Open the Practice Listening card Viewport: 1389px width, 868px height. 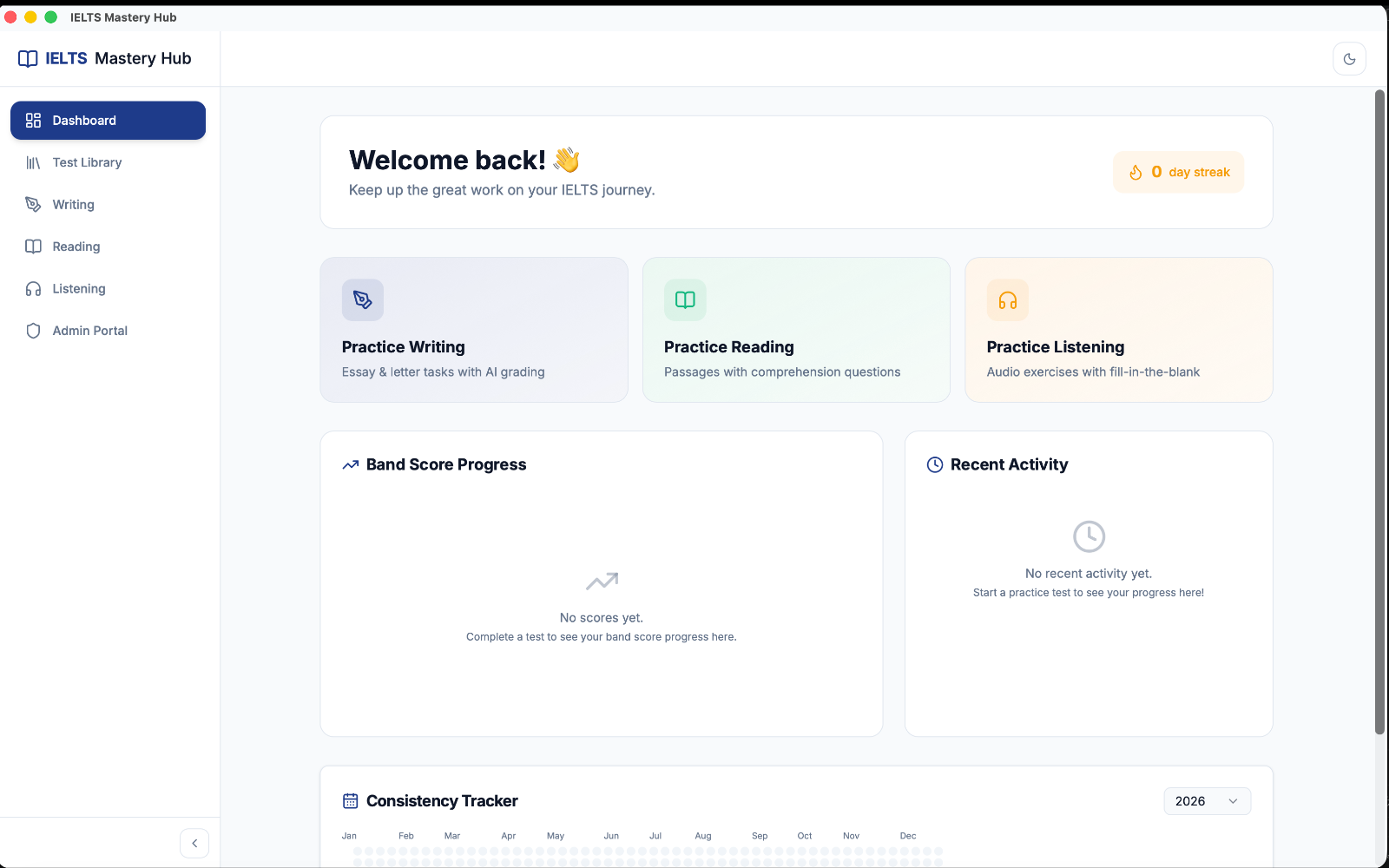click(x=1119, y=330)
